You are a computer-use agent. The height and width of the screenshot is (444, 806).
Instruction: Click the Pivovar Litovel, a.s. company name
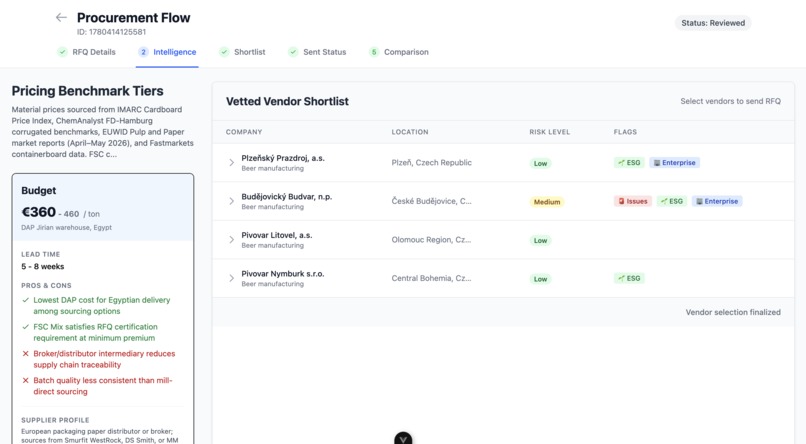(277, 235)
